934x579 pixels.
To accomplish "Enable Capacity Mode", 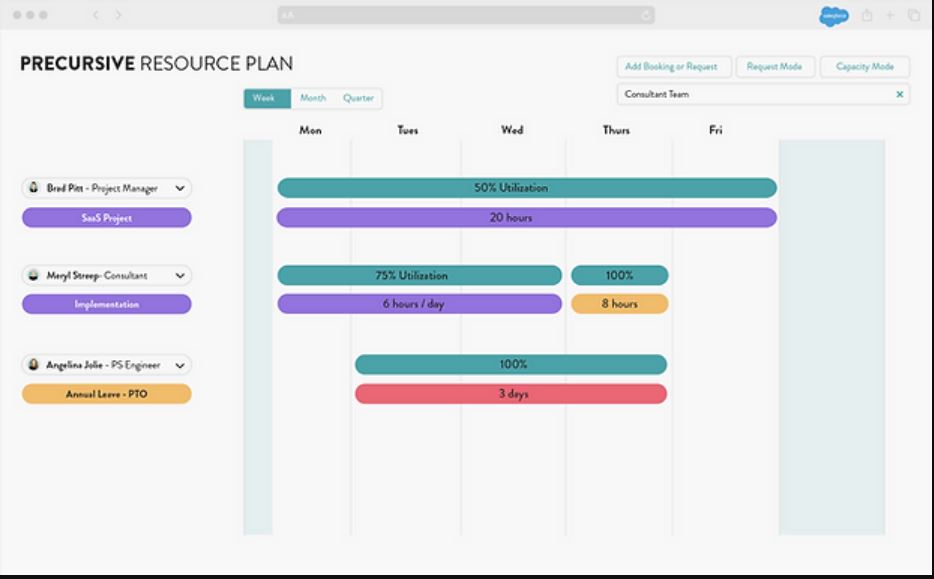I will point(864,67).
